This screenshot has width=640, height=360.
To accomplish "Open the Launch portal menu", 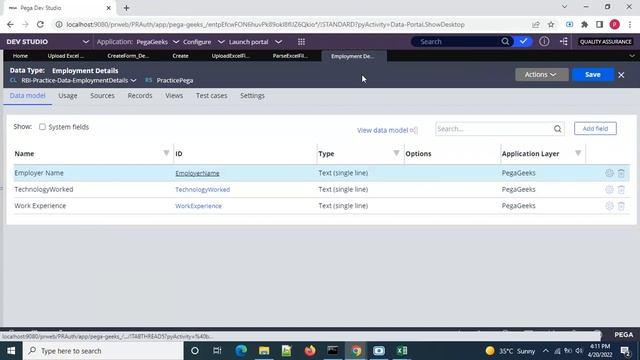I will (x=255, y=42).
